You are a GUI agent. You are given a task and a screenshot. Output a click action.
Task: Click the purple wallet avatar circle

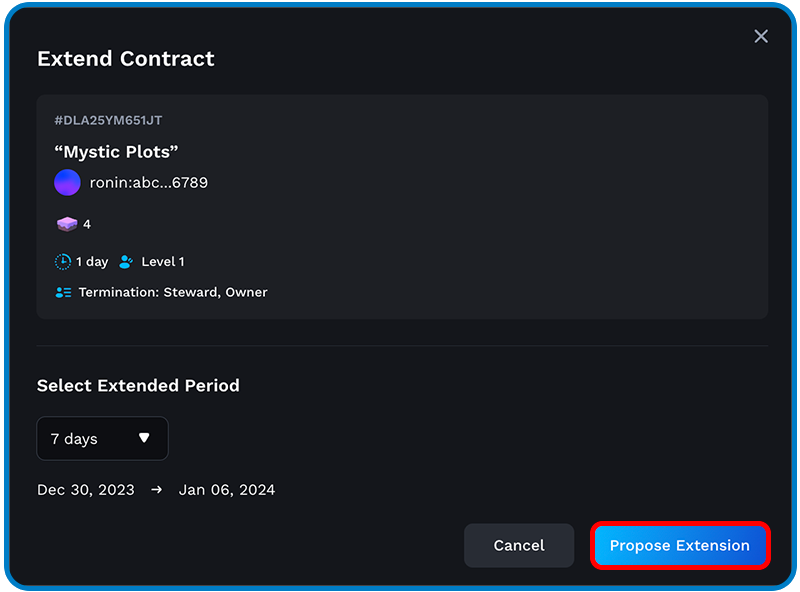(x=67, y=182)
